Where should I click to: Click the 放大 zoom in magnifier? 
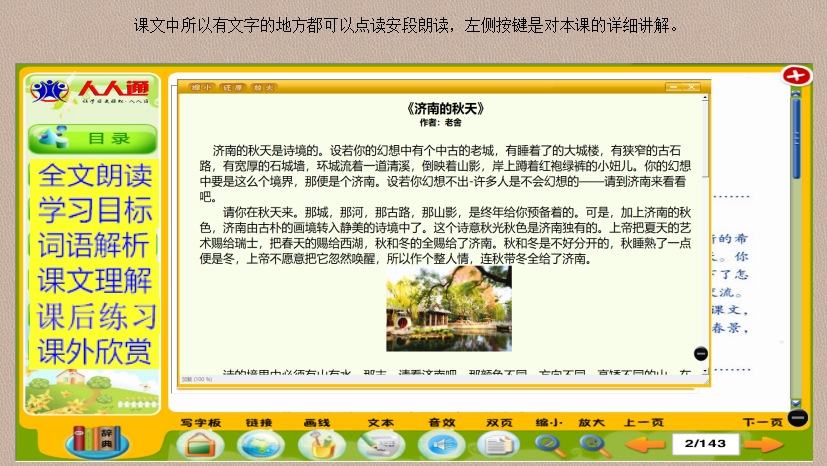[593, 444]
